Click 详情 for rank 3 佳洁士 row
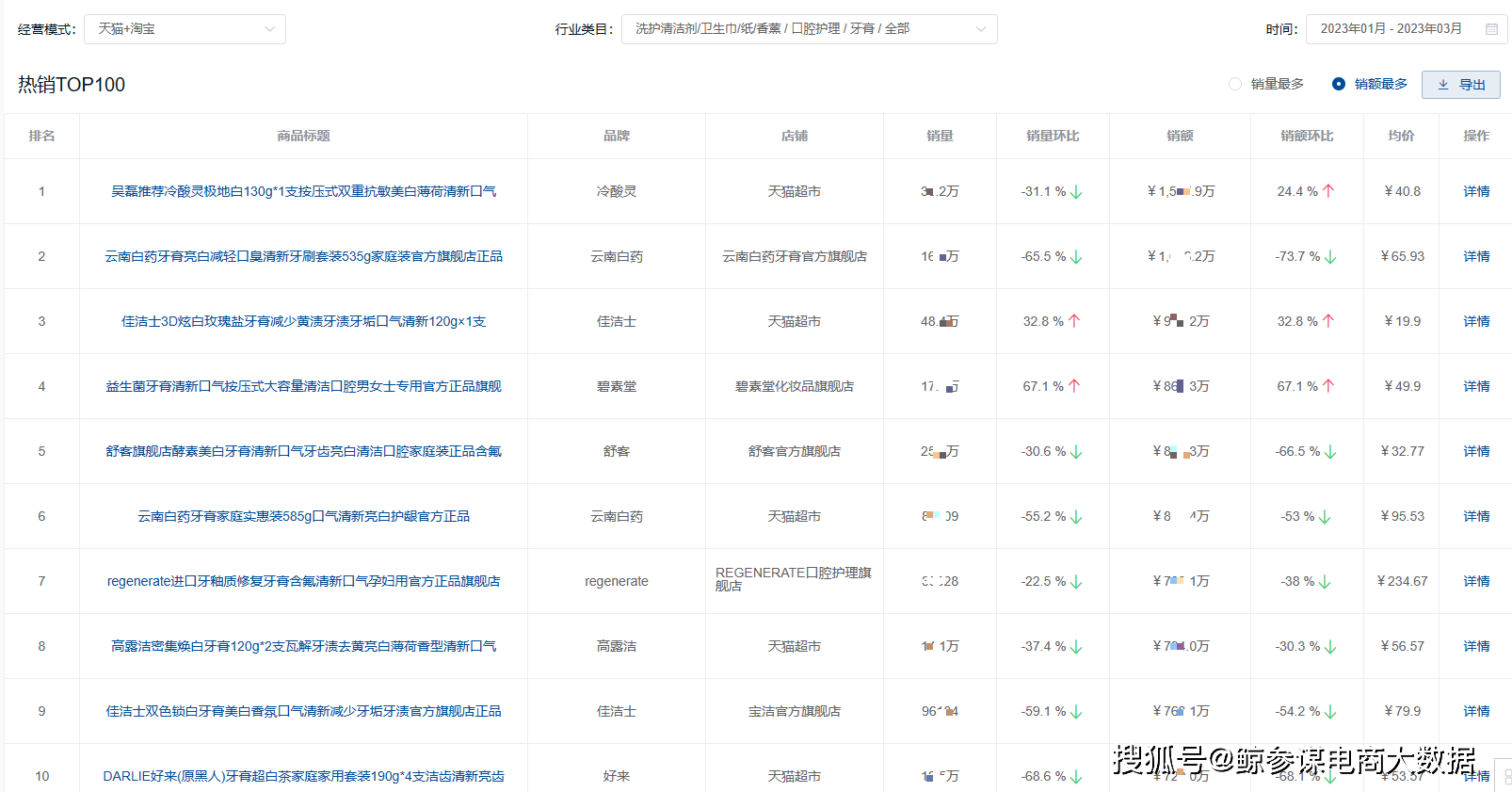This screenshot has height=792, width=1512. point(1476,321)
